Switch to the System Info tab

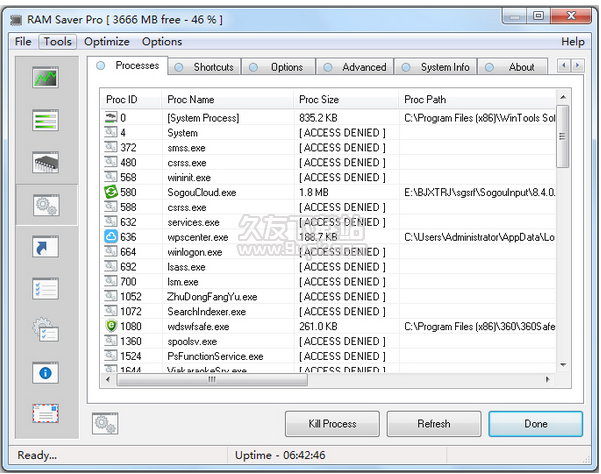(436, 67)
